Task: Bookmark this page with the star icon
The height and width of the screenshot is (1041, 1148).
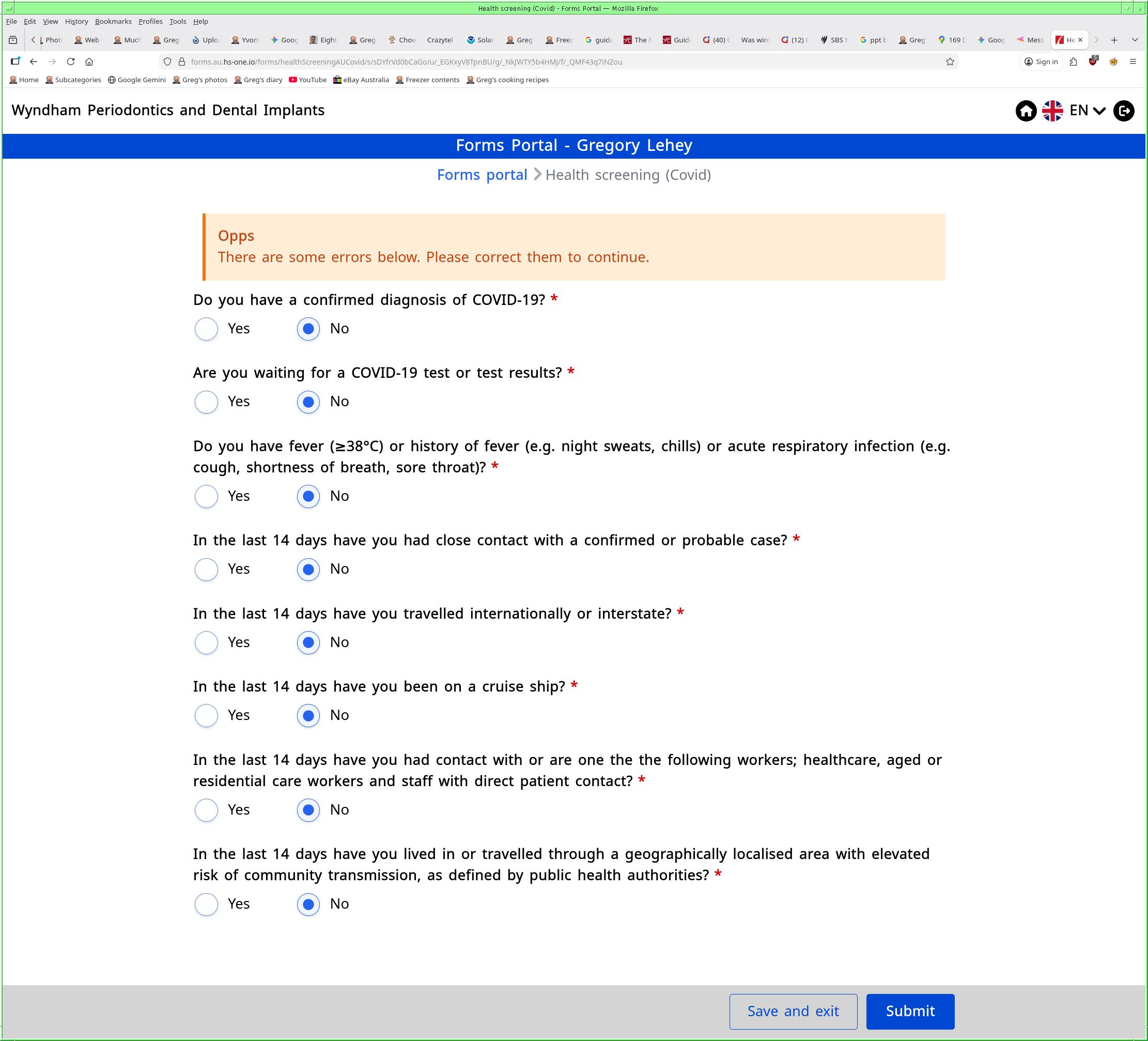Action: coord(950,62)
